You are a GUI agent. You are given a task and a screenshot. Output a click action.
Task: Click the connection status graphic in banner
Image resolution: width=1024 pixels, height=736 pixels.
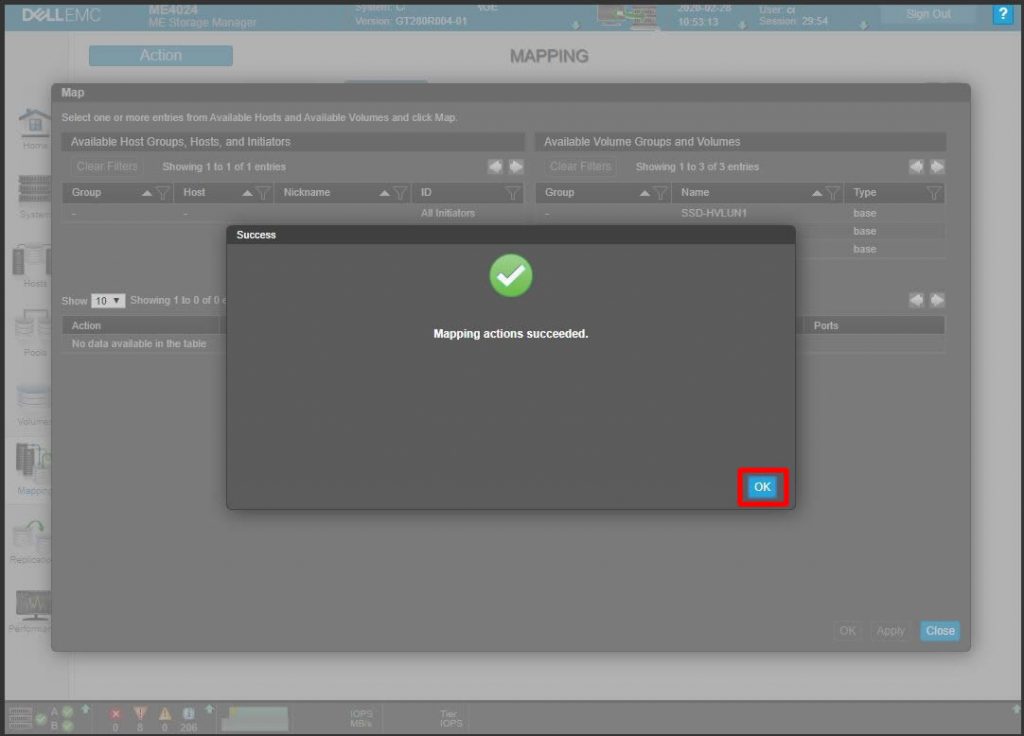click(x=628, y=16)
